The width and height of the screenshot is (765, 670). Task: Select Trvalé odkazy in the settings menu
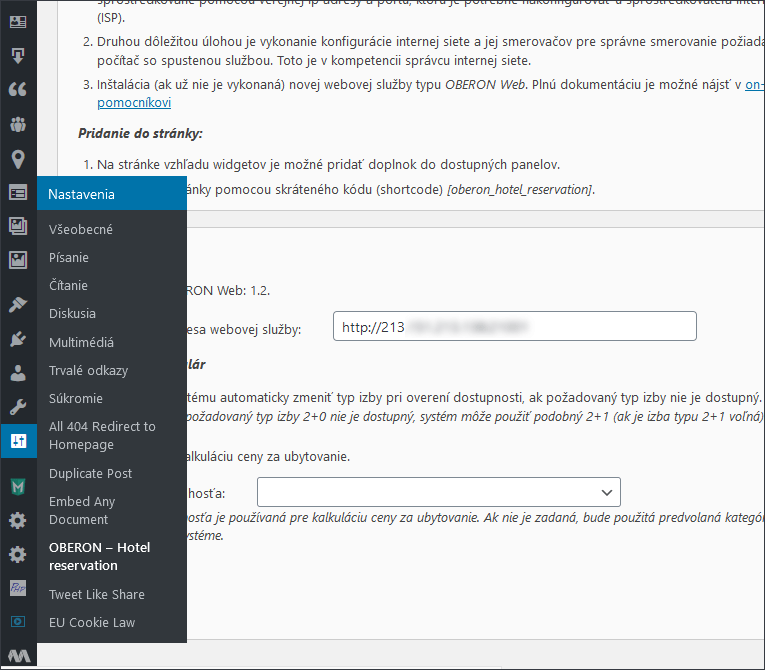tap(88, 370)
